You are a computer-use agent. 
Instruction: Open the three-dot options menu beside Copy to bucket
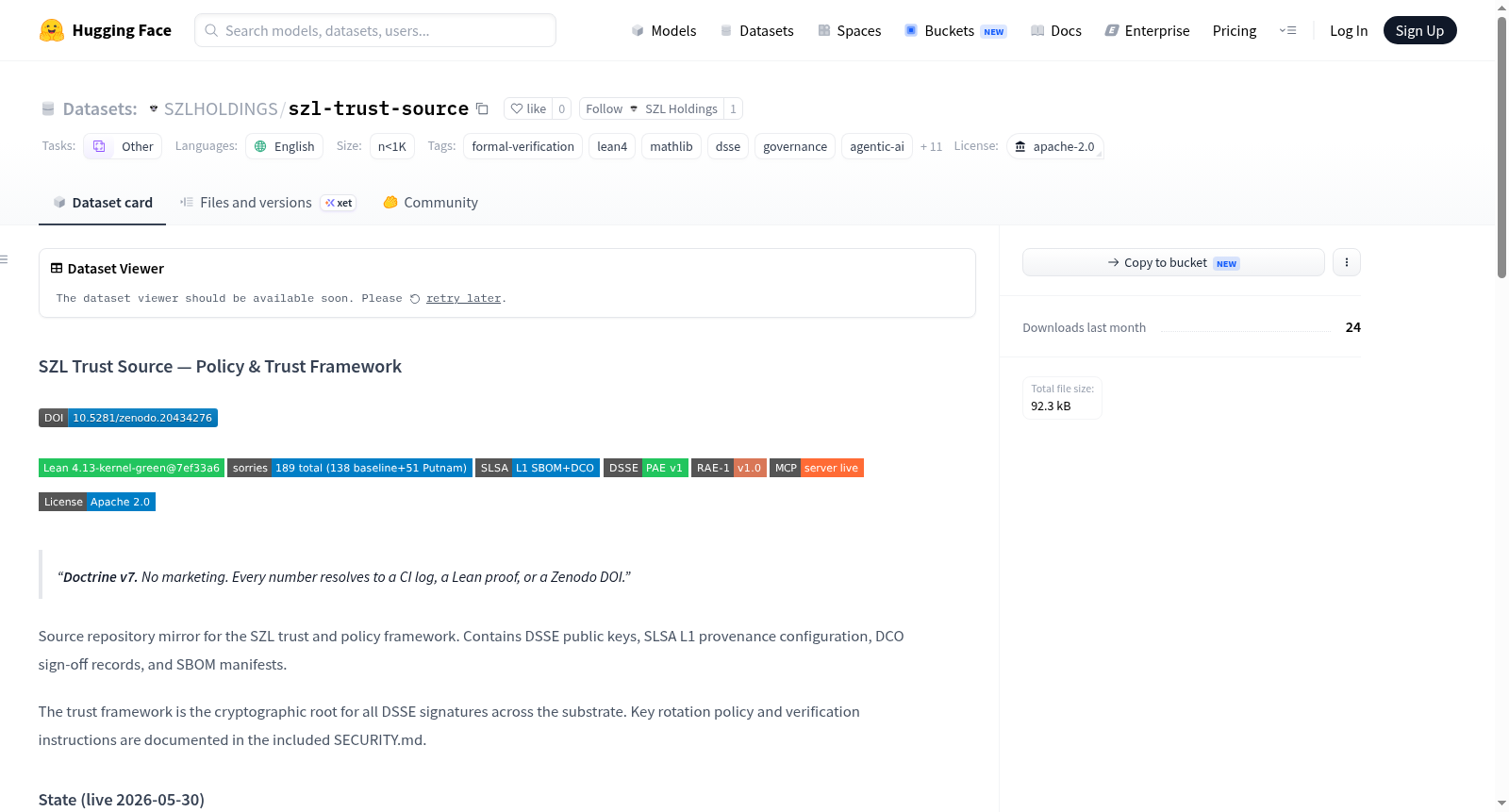[x=1347, y=262]
